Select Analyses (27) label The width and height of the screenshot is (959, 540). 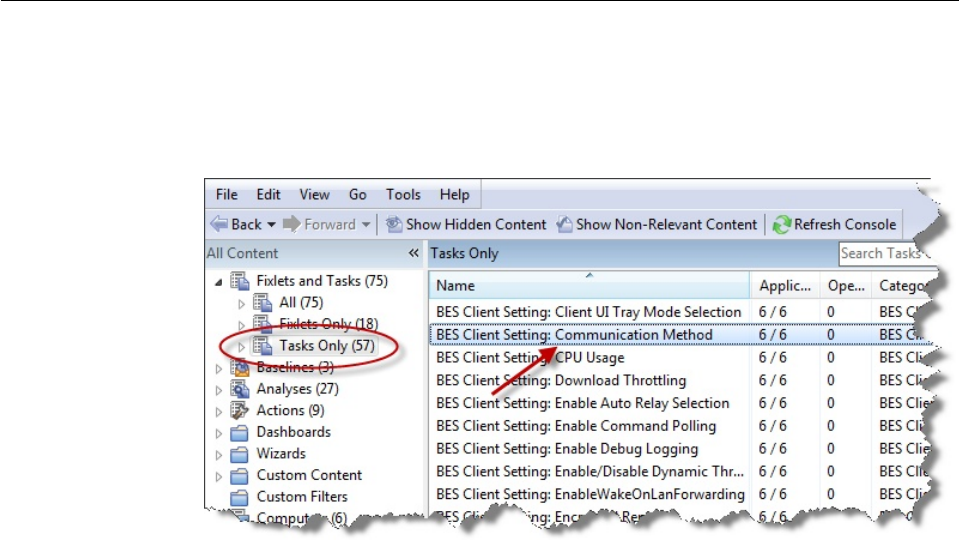(297, 389)
